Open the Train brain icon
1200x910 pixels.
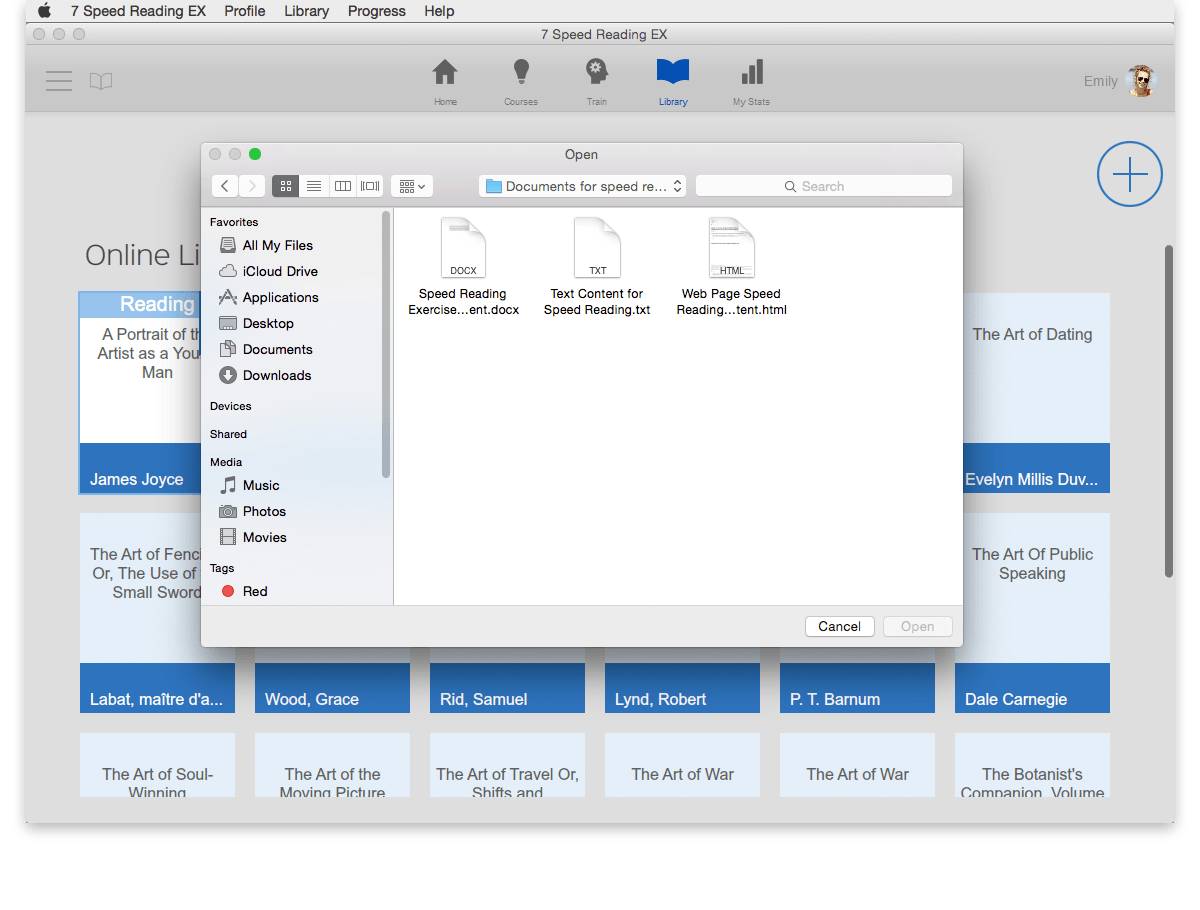point(597,75)
